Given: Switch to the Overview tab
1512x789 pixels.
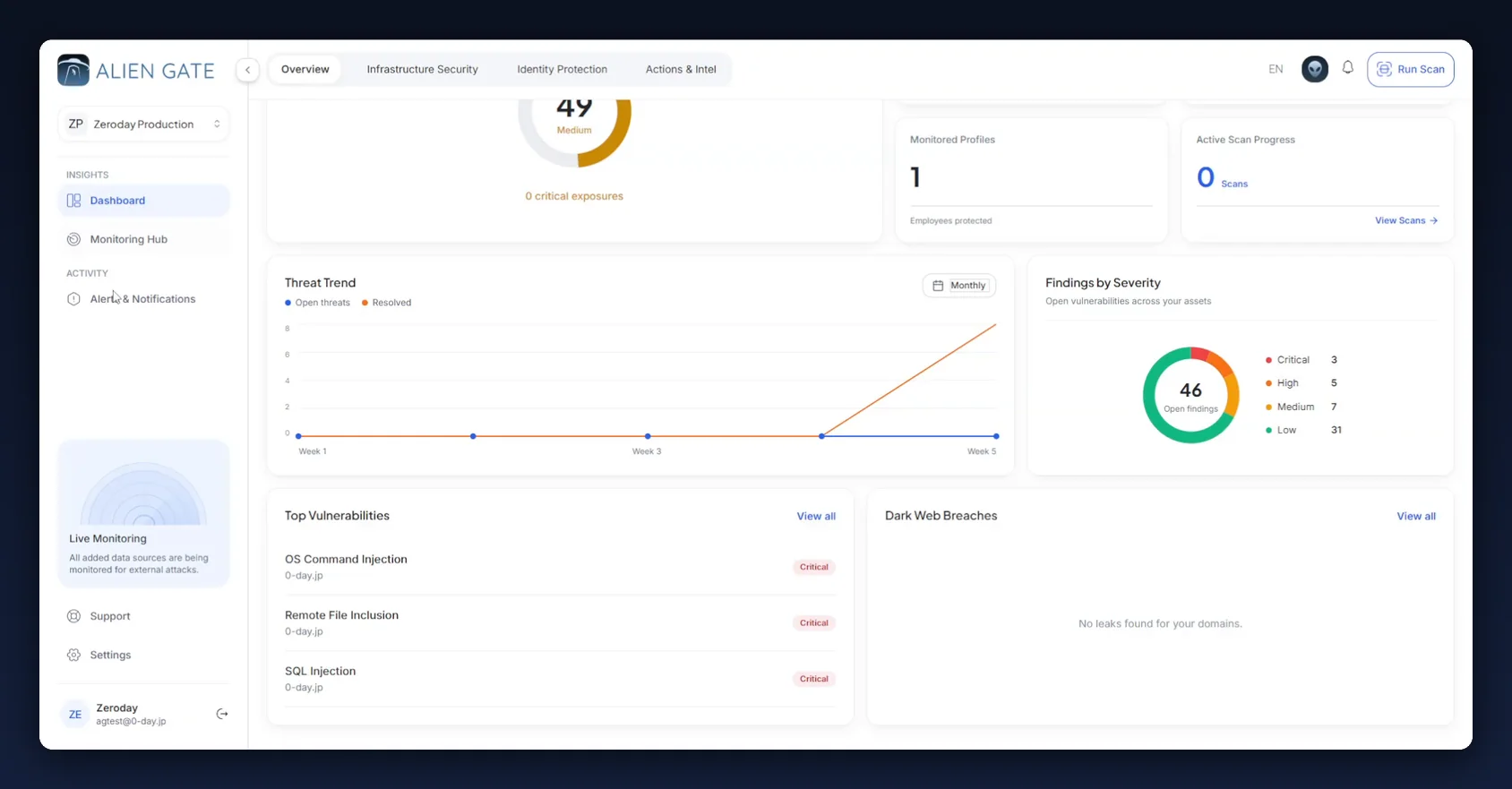Looking at the screenshot, I should (305, 69).
